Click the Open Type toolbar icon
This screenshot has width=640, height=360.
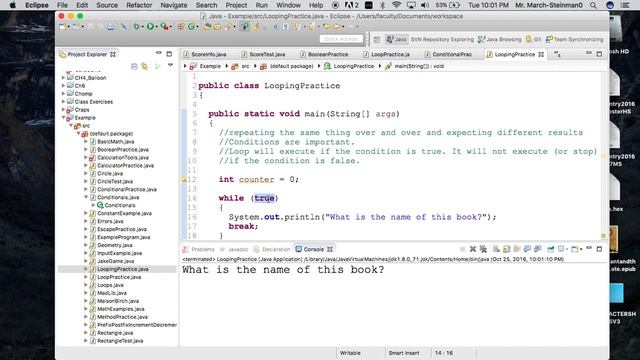(207, 27)
